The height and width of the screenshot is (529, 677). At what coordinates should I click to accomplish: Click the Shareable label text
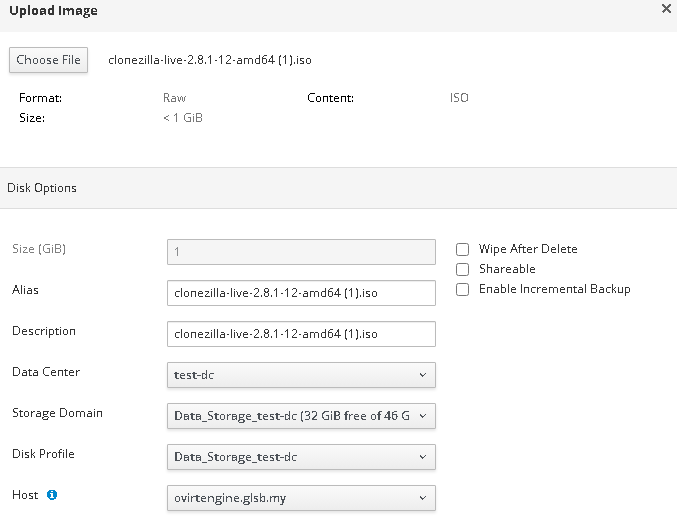click(x=507, y=269)
